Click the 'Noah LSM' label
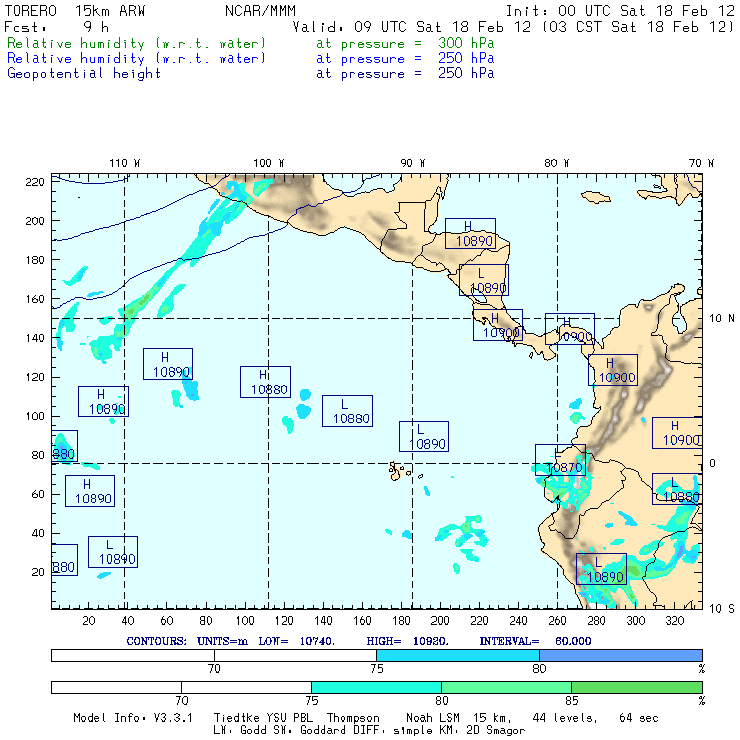 point(433,718)
